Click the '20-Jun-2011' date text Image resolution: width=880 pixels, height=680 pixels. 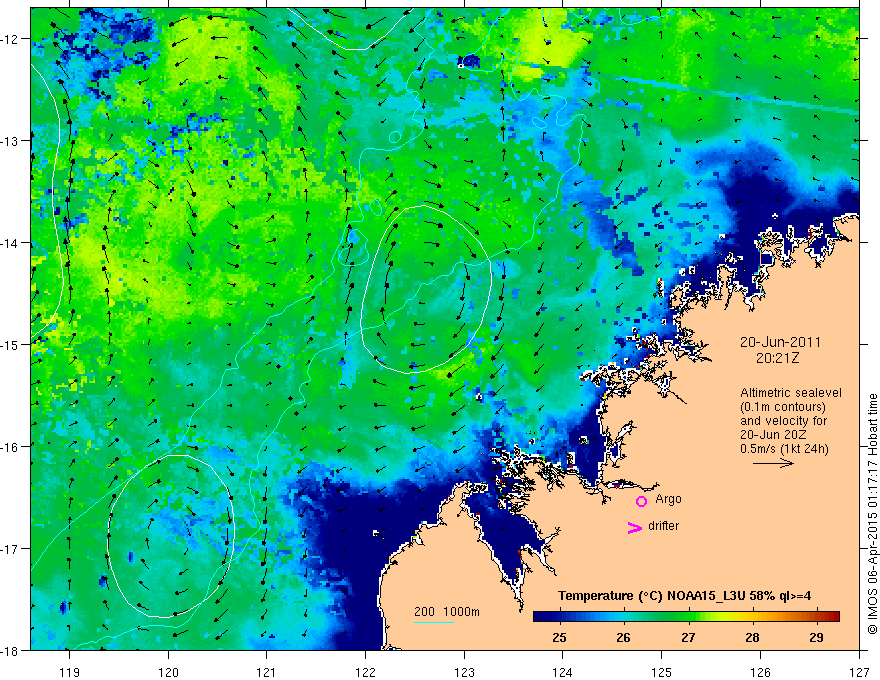(x=780, y=342)
